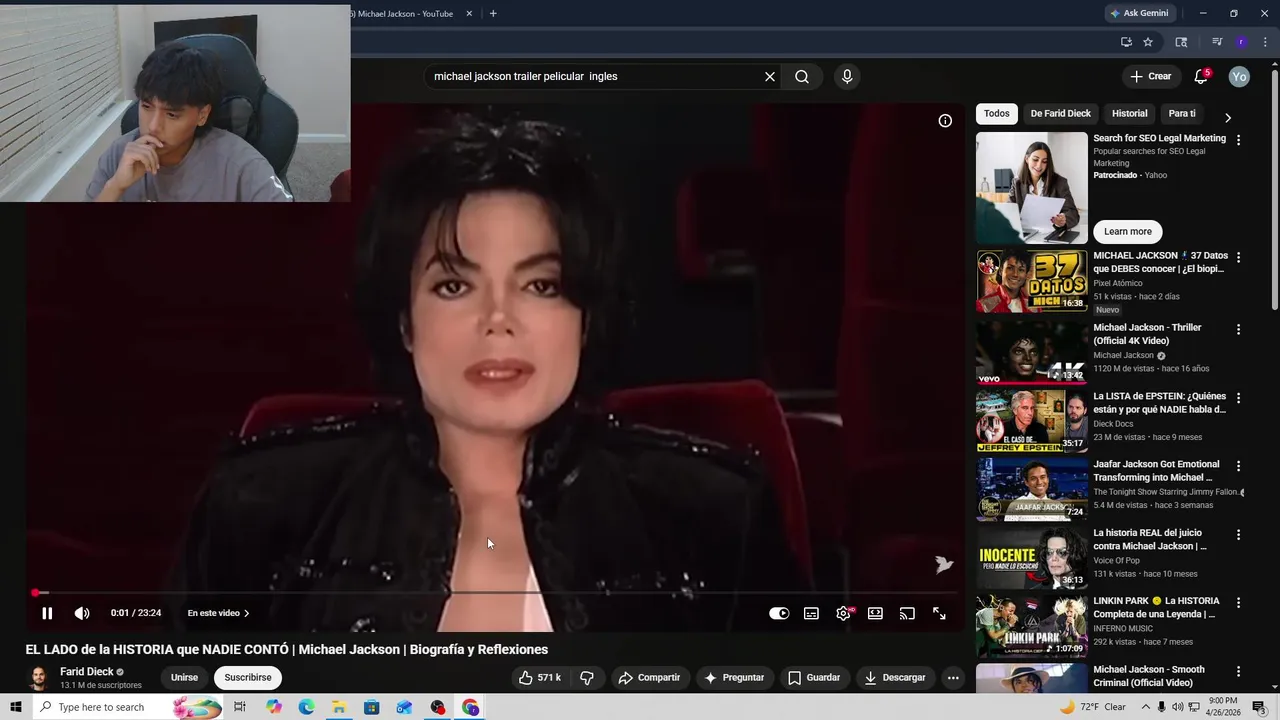Open more actions ellipsis beside Descargar
Screen dimensions: 1280x720
(953, 677)
